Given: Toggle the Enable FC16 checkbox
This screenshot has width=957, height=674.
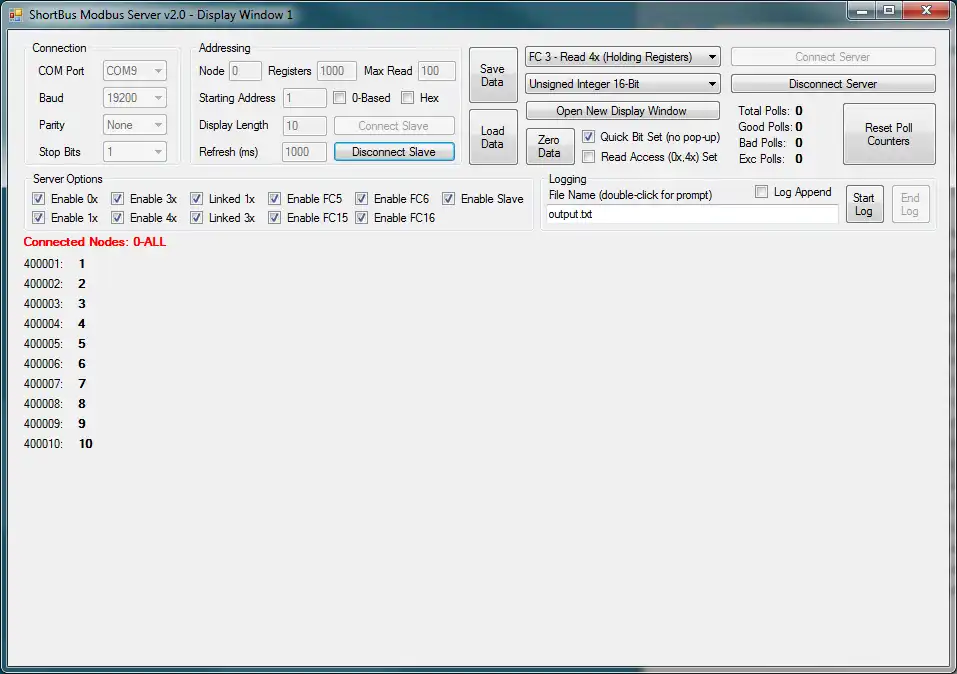Looking at the screenshot, I should pyautogui.click(x=361, y=217).
